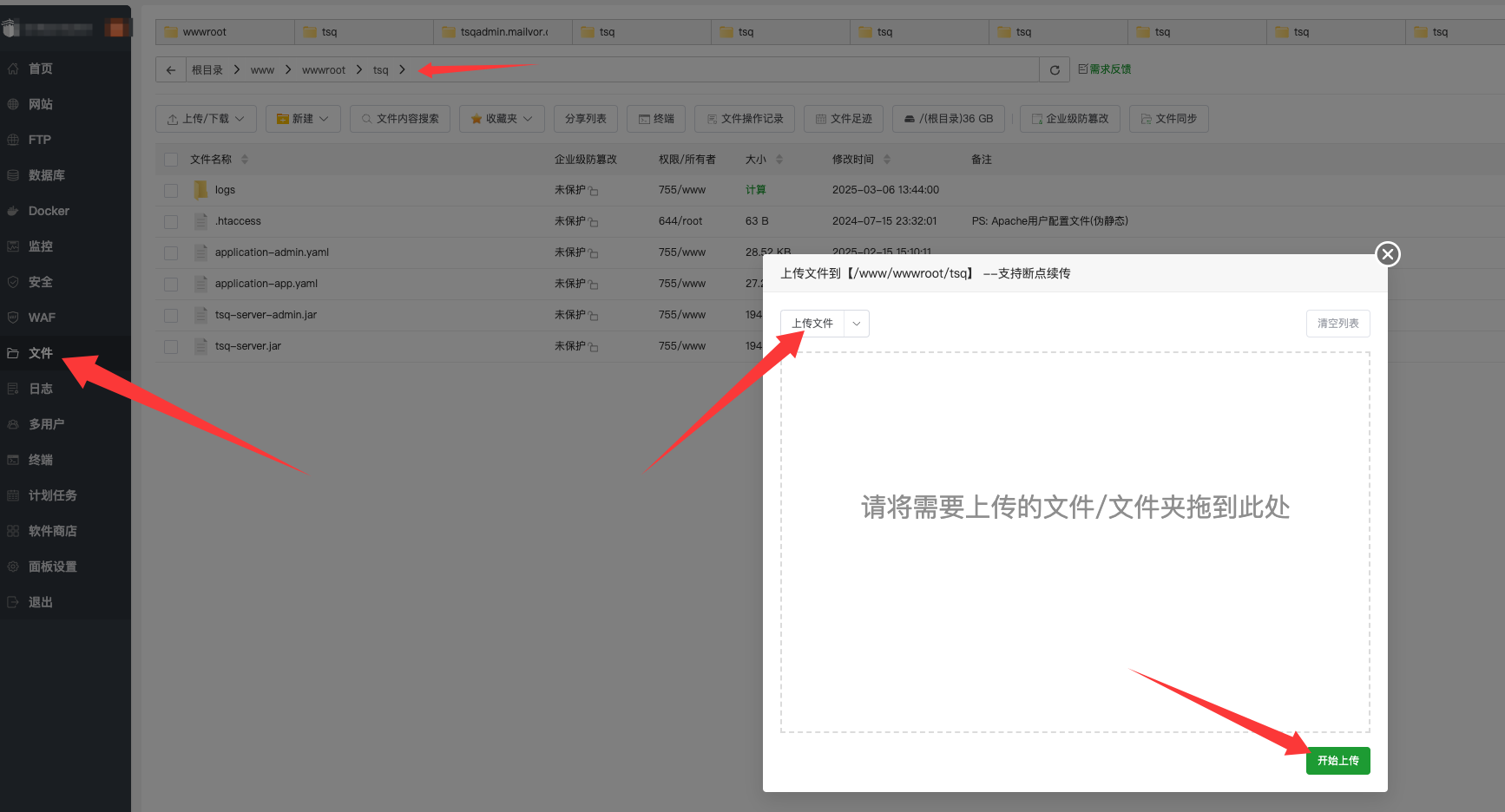Open the terminal toolbar button
Screen dimensions: 1505x812
pyautogui.click(x=656, y=119)
